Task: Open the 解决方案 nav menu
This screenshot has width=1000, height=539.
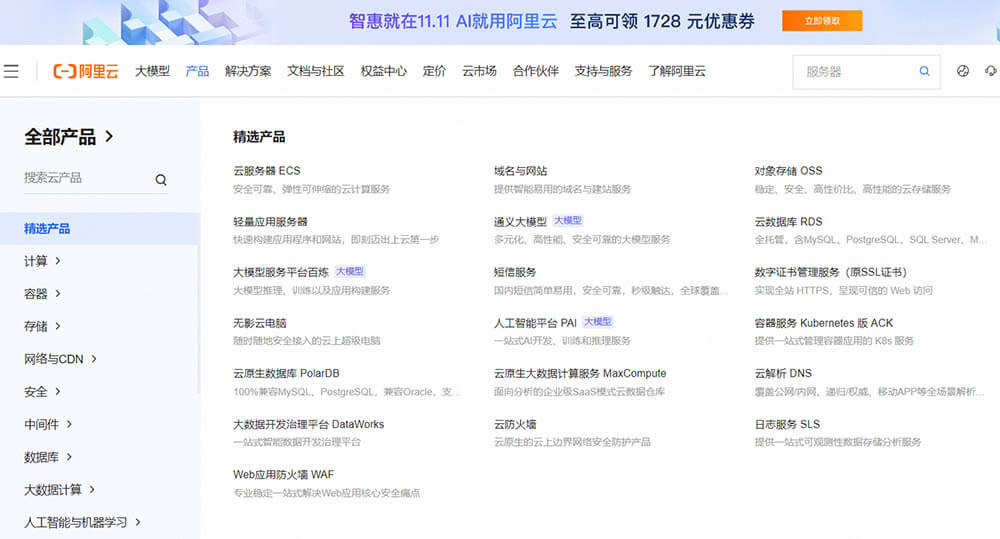Action: coord(248,71)
